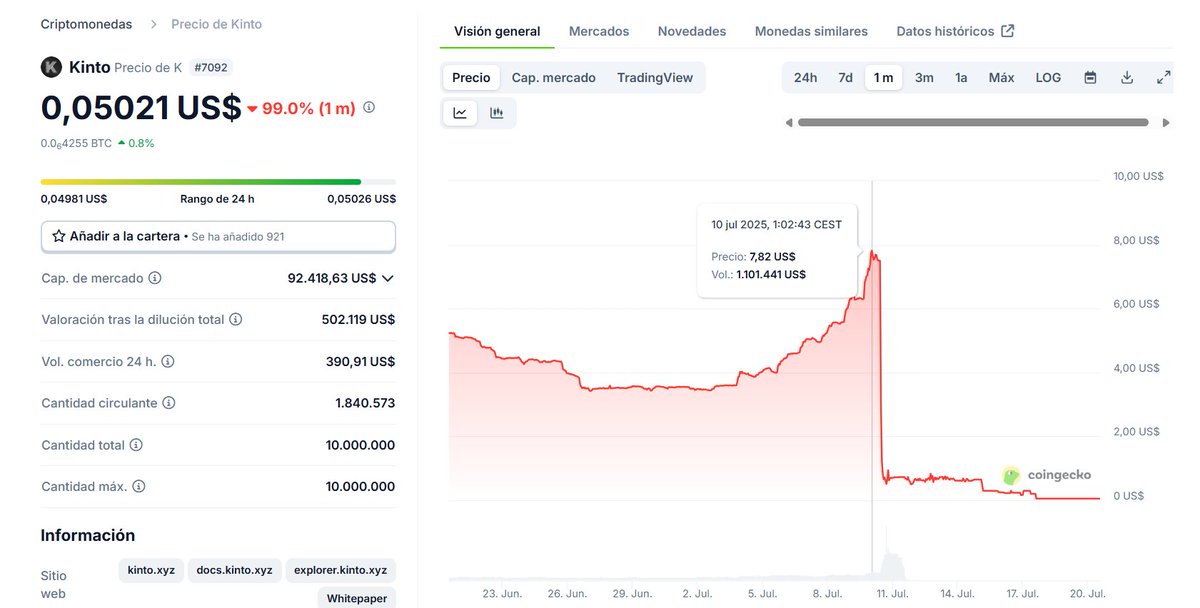Click info icon next to Cap. de mercado
The width and height of the screenshot is (1200, 608).
(x=155, y=278)
